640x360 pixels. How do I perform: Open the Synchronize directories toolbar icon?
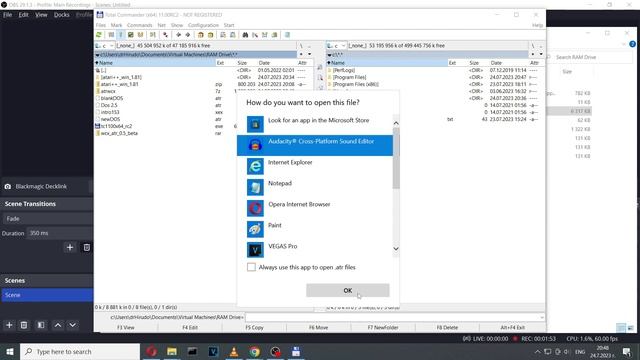point(264,35)
